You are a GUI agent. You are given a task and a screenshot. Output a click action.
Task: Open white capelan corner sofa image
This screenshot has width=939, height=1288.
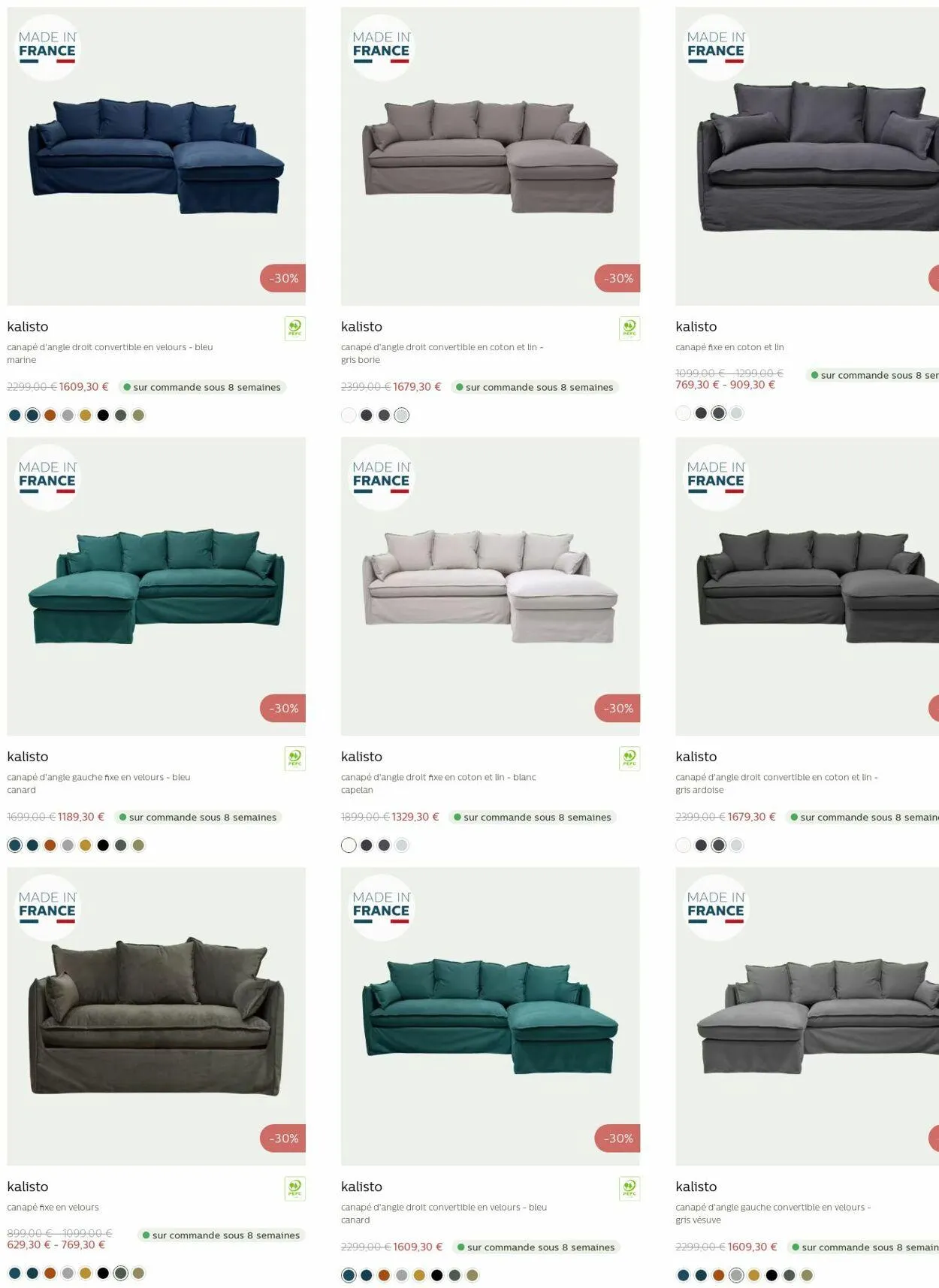coord(491,586)
